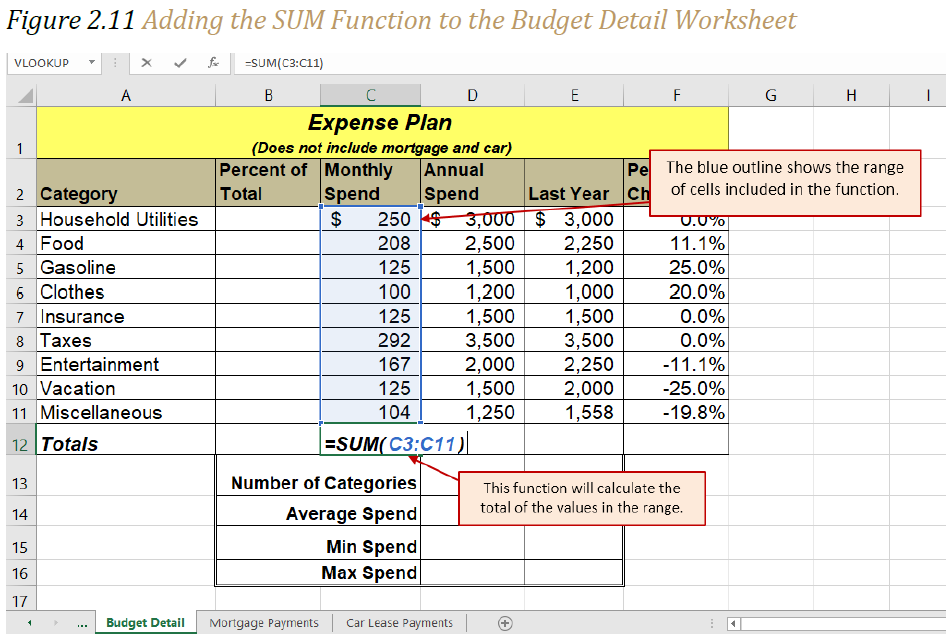The width and height of the screenshot is (949, 634).
Task: Select column D header
Action: tap(473, 96)
